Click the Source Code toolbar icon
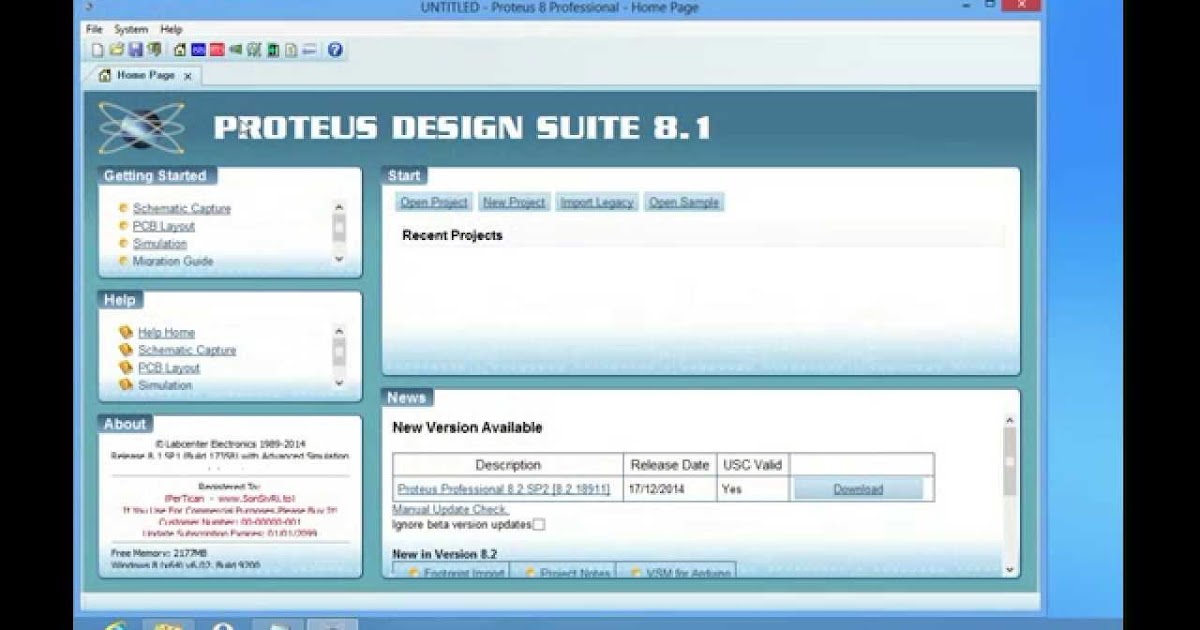Viewport: 1200px width, 630px height. point(309,50)
